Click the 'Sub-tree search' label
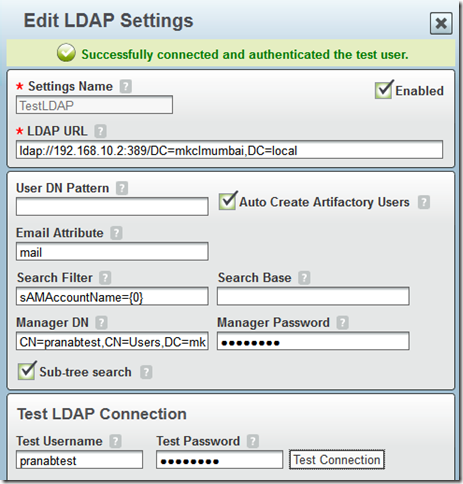This screenshot has width=463, height=484. tap(85, 372)
